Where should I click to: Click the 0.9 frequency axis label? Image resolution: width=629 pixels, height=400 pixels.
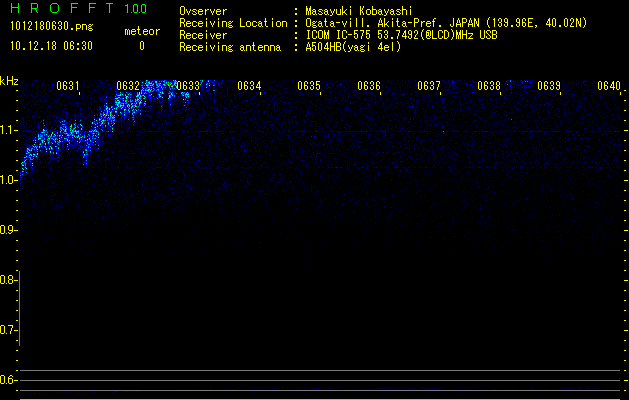click(8, 230)
